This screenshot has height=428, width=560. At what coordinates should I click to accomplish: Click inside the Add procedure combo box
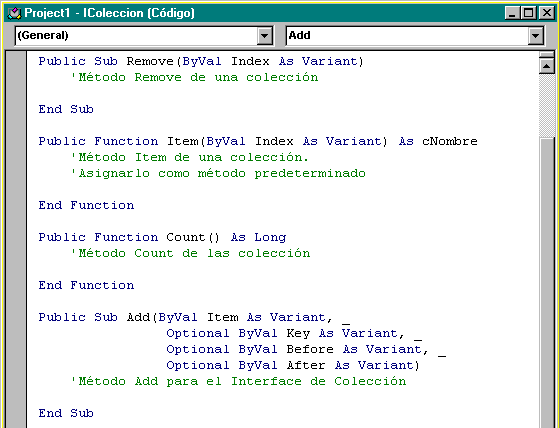(x=407, y=36)
